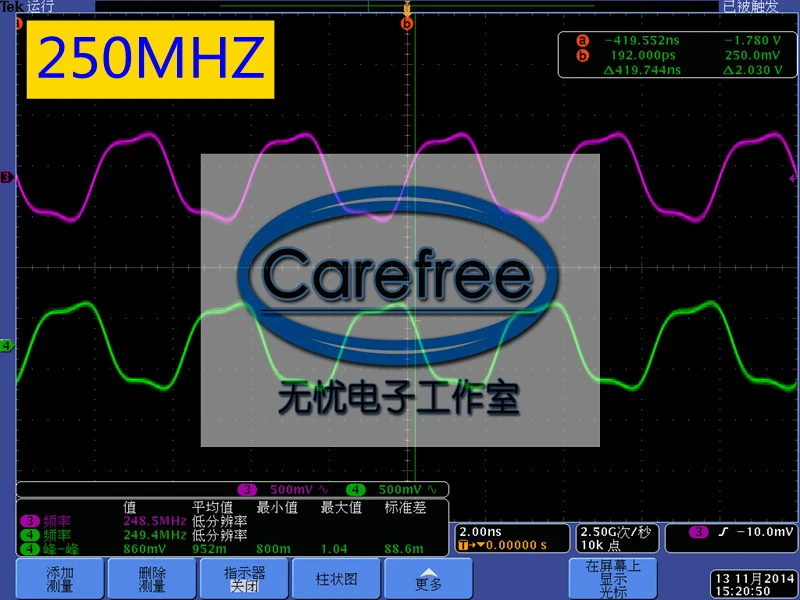Image resolution: width=800 pixels, height=600 pixels.
Task: Click the 2.00ns timebase readout
Action: point(481,532)
